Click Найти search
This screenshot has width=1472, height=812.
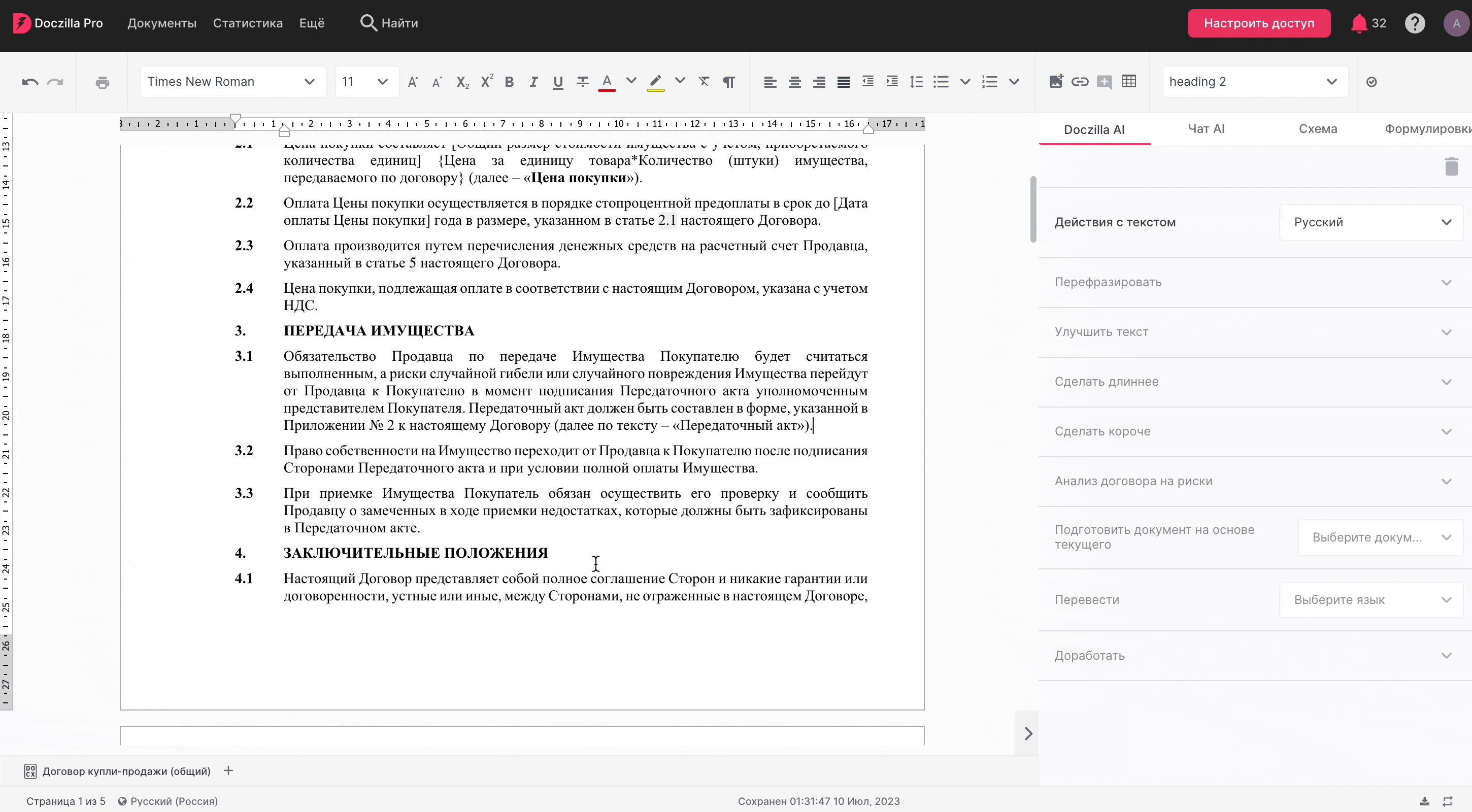coord(389,23)
